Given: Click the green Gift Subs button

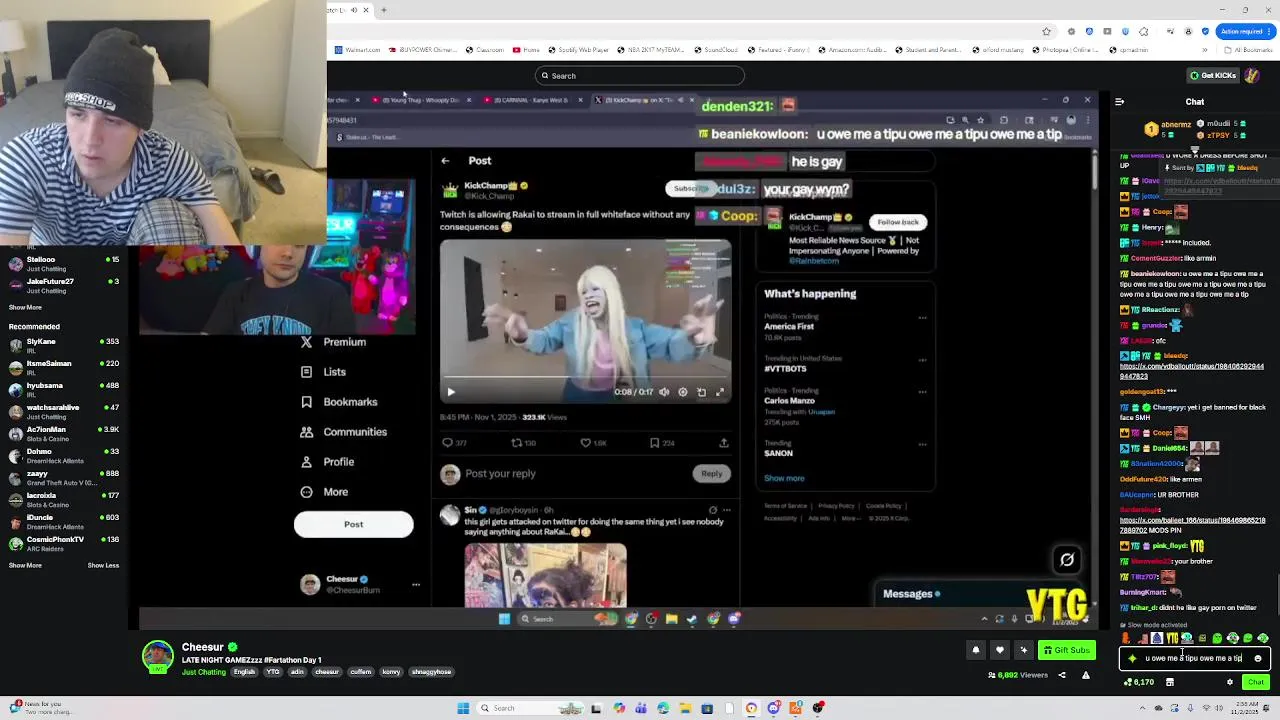Looking at the screenshot, I should click(x=1067, y=650).
